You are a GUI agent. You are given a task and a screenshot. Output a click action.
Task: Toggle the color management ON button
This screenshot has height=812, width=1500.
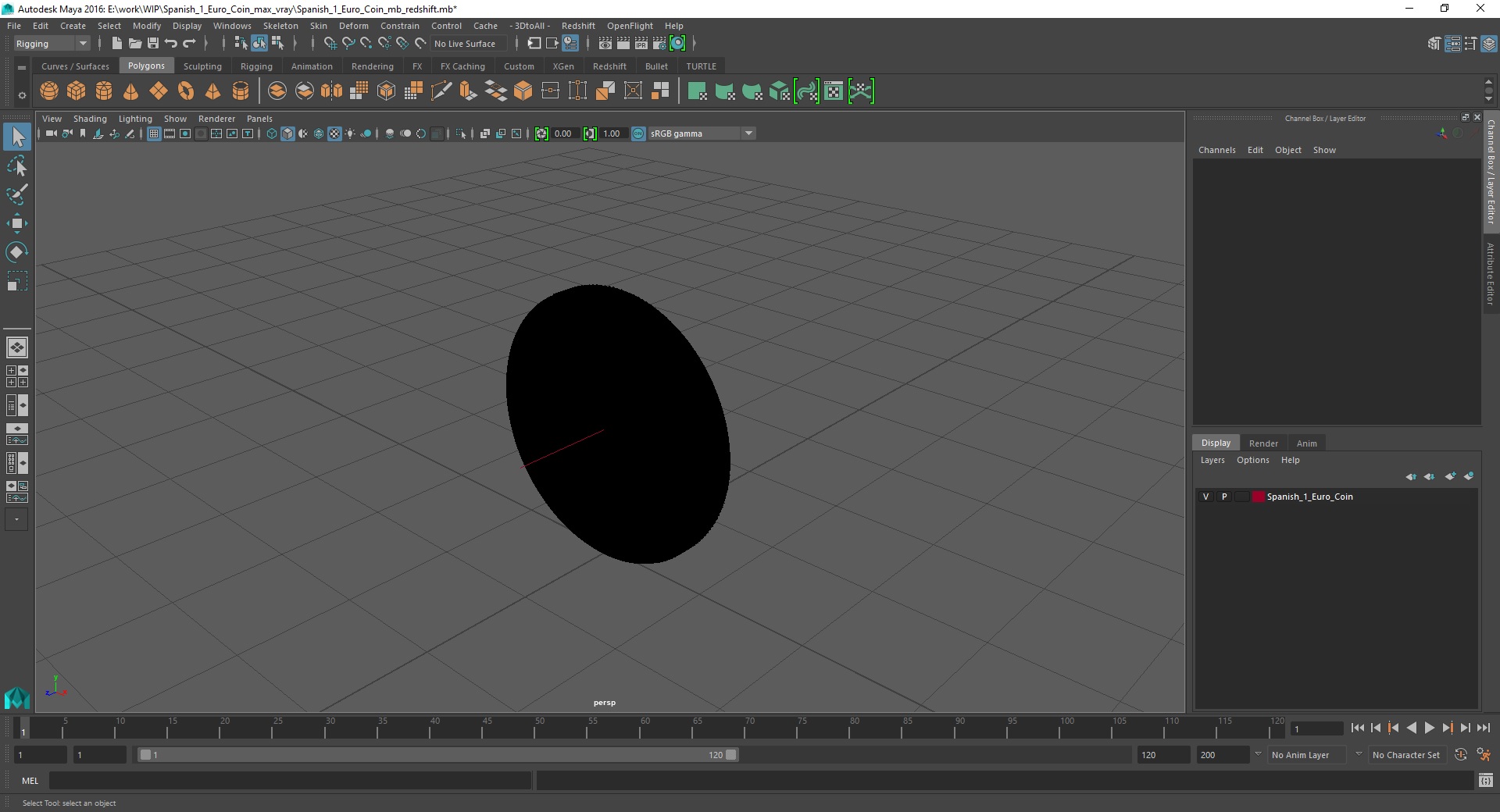point(638,134)
